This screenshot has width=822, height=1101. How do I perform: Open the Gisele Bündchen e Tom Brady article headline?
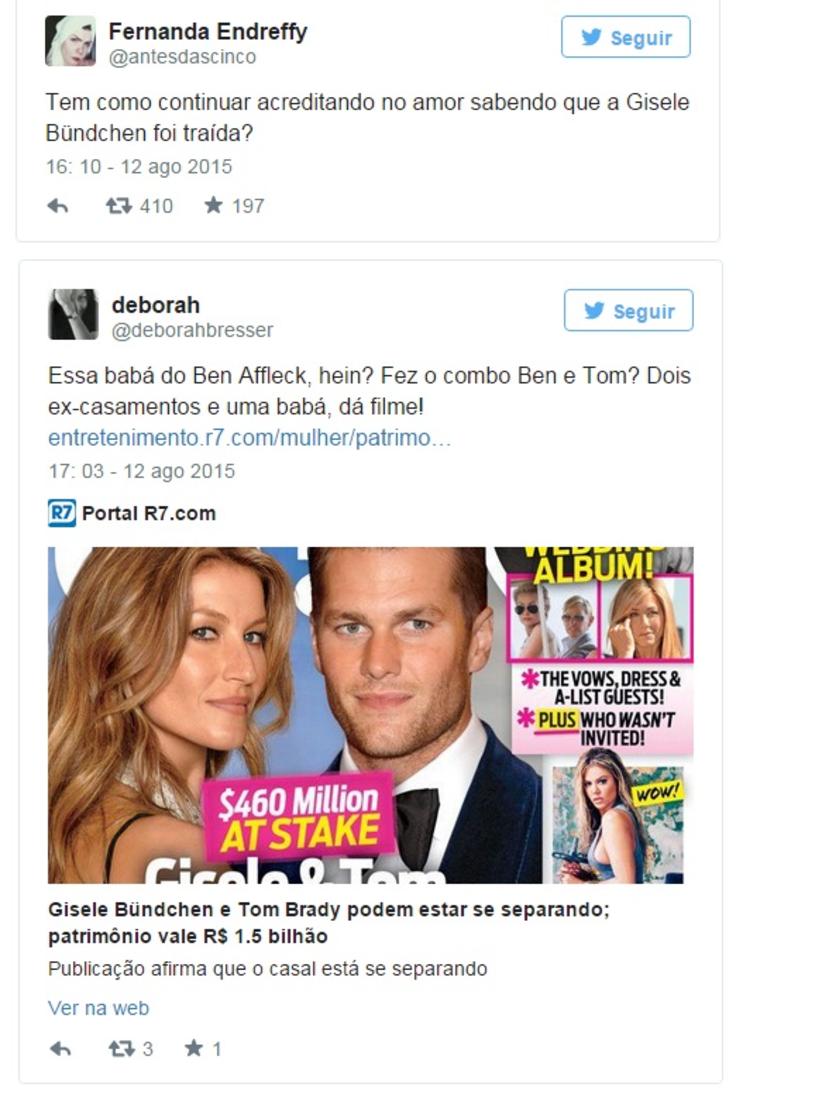(329, 923)
